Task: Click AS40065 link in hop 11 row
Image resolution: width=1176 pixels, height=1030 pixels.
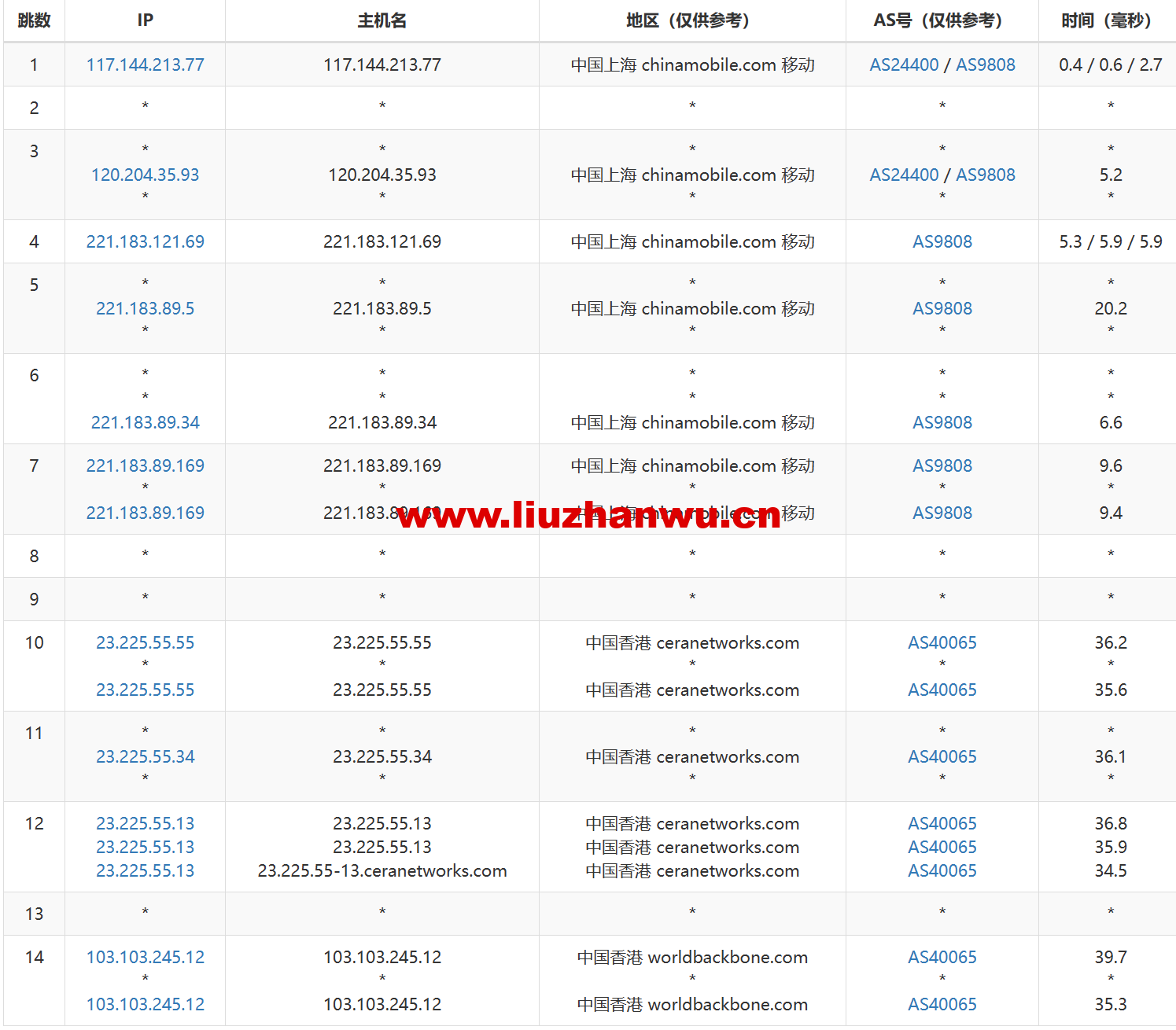Action: pos(942,756)
